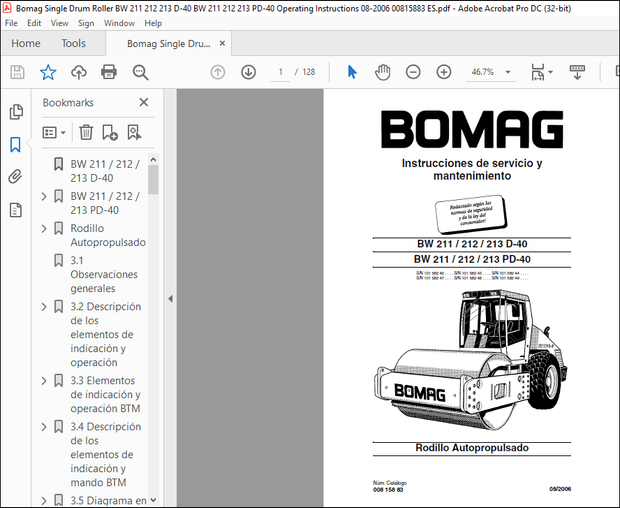Add a new bookmark icon
Image resolution: width=620 pixels, height=508 pixels.
tap(110, 132)
